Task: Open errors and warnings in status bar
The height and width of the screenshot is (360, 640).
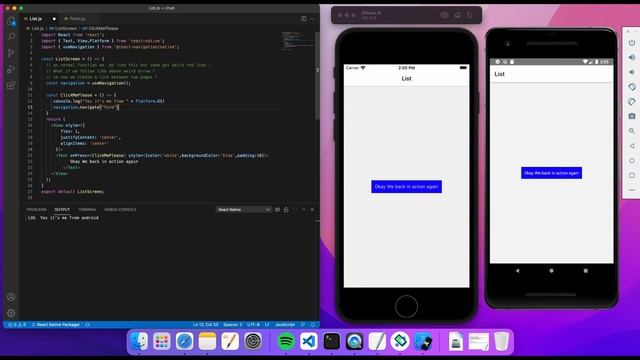Action: pos(17,325)
